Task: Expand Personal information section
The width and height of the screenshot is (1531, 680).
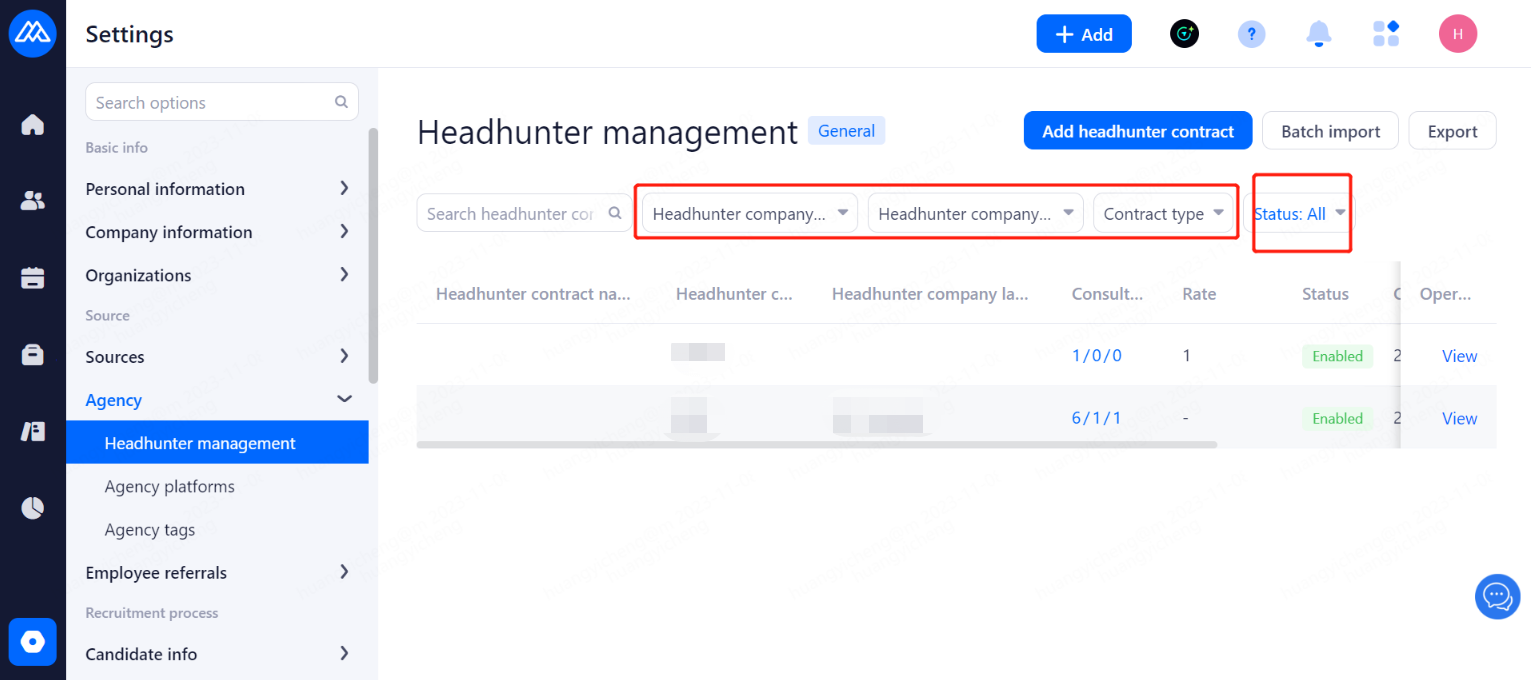Action: 217,189
